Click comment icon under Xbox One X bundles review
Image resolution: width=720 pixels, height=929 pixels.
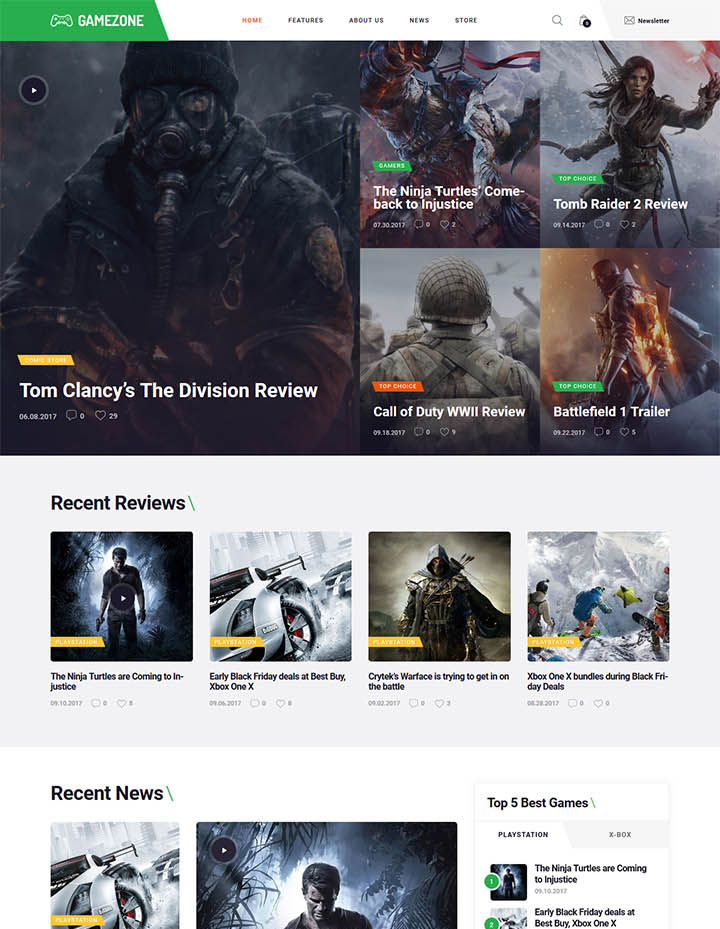[x=572, y=703]
